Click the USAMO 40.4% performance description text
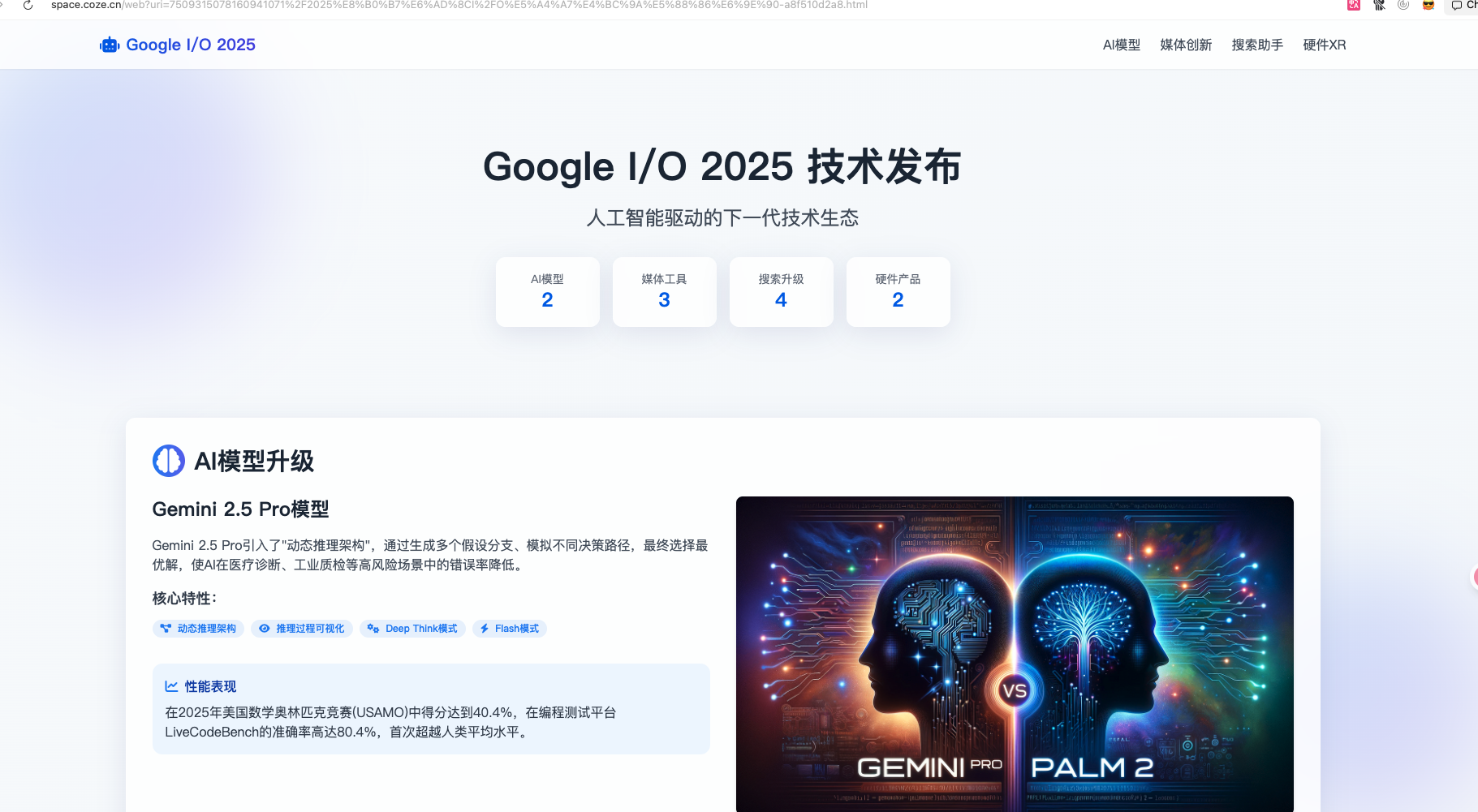Screen dimensions: 1478x812 coord(391,722)
